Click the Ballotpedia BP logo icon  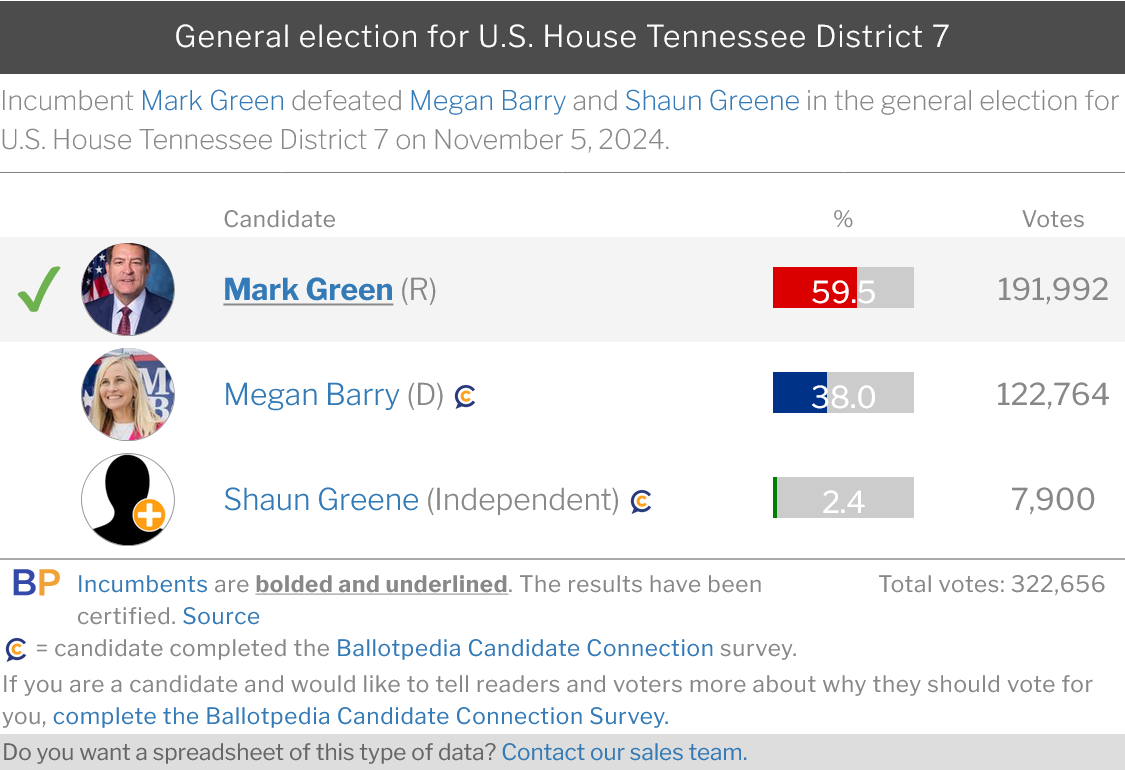pos(36,583)
